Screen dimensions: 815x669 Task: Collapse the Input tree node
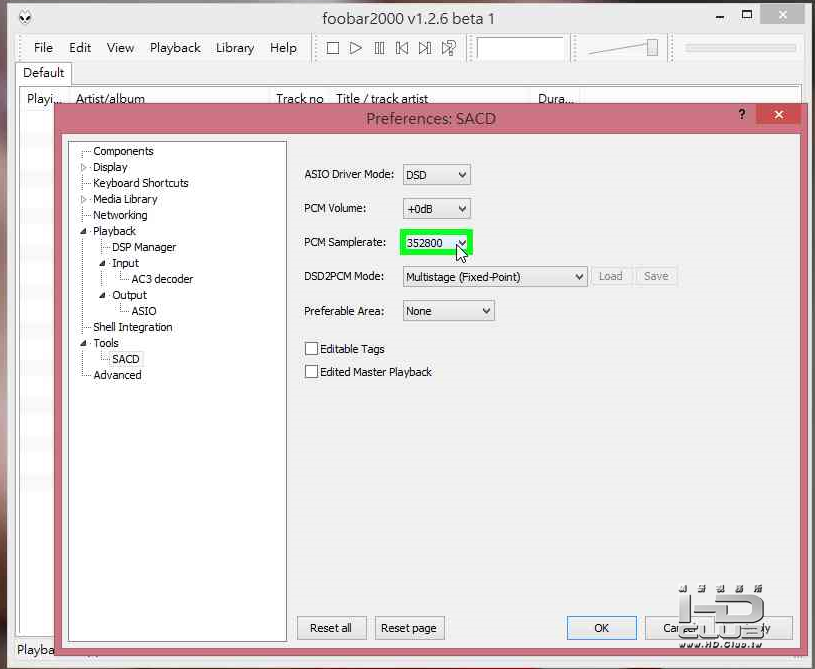[102, 264]
